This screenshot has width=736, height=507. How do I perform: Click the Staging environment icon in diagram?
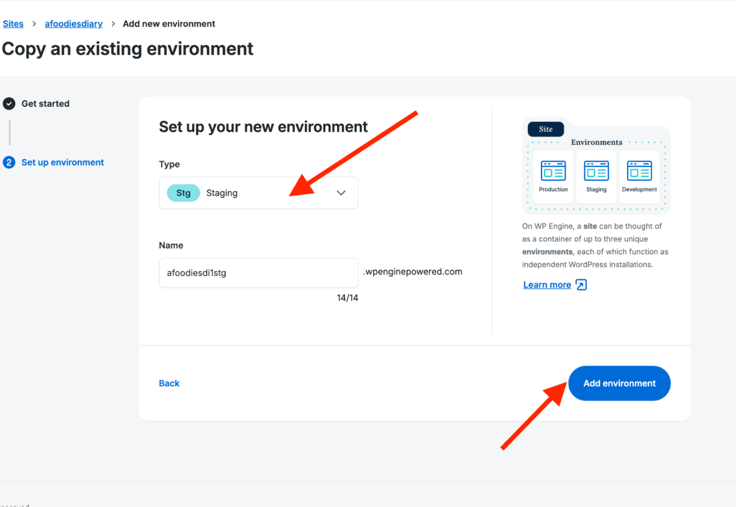click(597, 171)
